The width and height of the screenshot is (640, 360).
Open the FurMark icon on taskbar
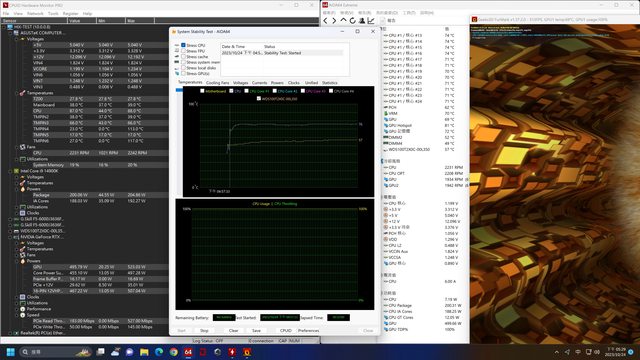pyautogui.click(x=247, y=352)
